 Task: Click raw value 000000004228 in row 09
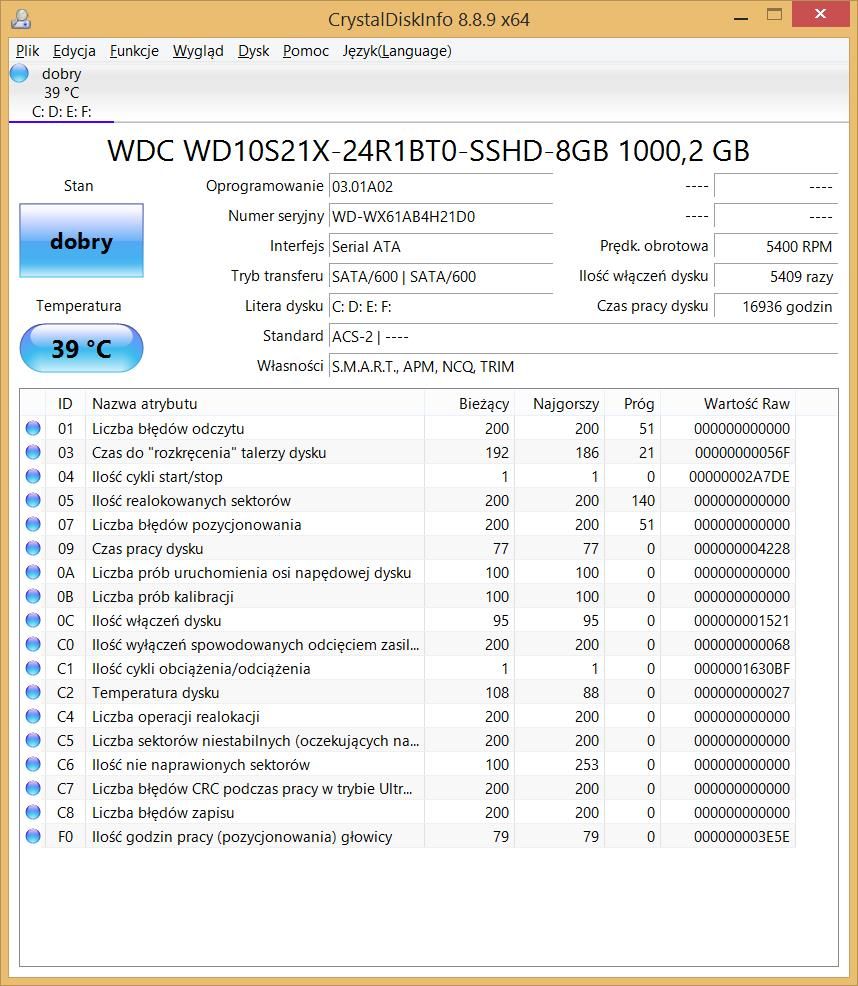742,549
